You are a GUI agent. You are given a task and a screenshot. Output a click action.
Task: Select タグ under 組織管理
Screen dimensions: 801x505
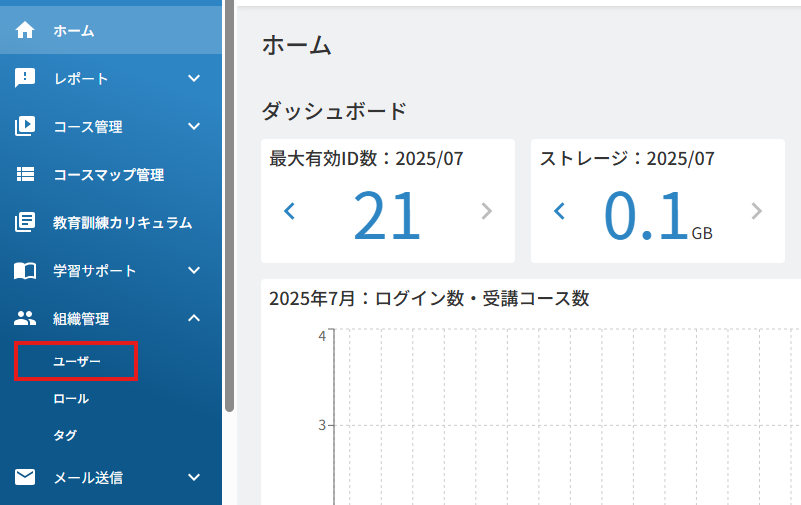[65, 435]
